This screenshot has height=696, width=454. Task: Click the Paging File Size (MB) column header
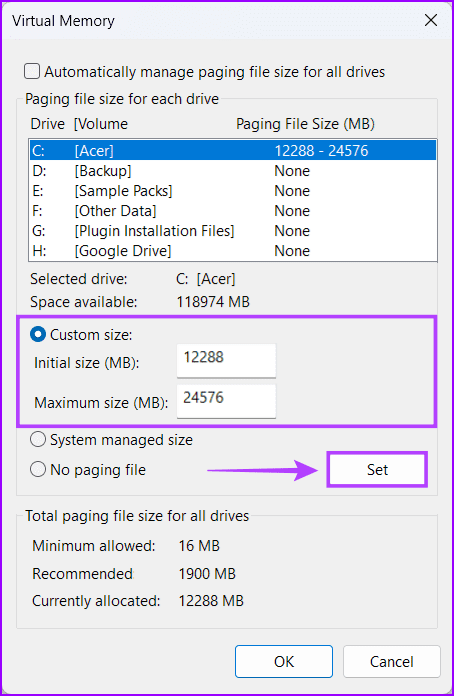click(305, 124)
